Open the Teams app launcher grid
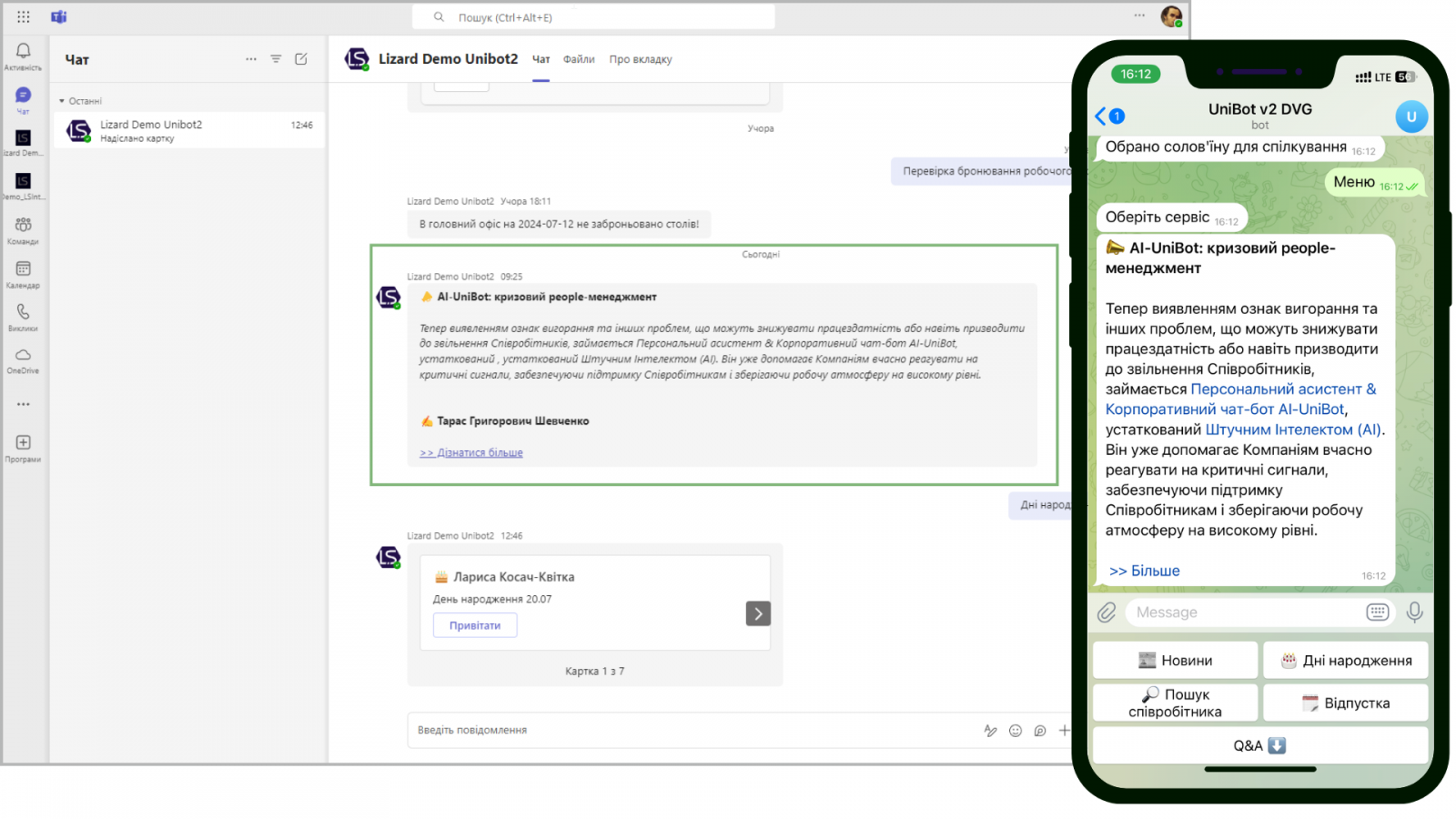The height and width of the screenshot is (819, 1456). click(23, 16)
